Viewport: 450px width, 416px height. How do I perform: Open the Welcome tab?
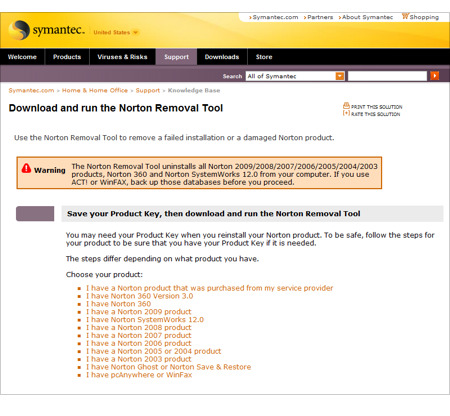22,57
